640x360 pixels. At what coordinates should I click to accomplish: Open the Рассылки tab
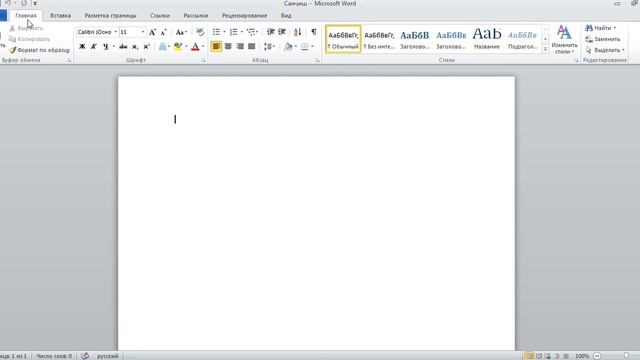196,16
